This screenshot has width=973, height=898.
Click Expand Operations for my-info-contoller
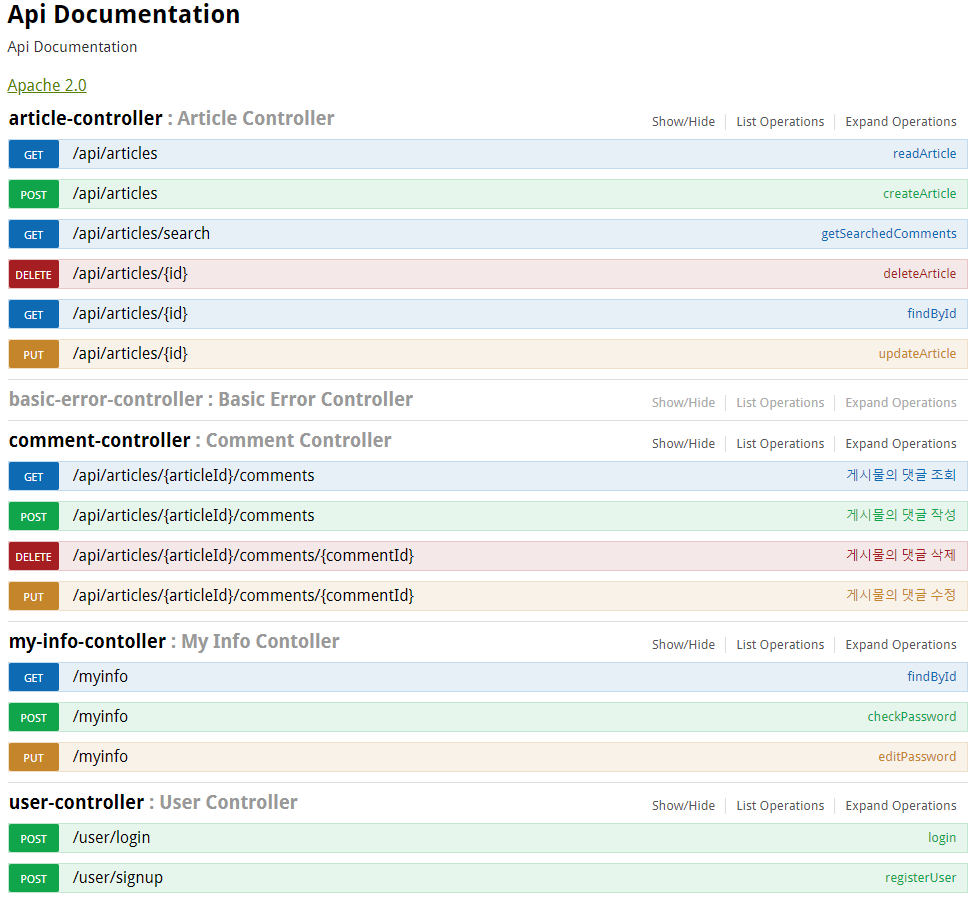click(900, 644)
